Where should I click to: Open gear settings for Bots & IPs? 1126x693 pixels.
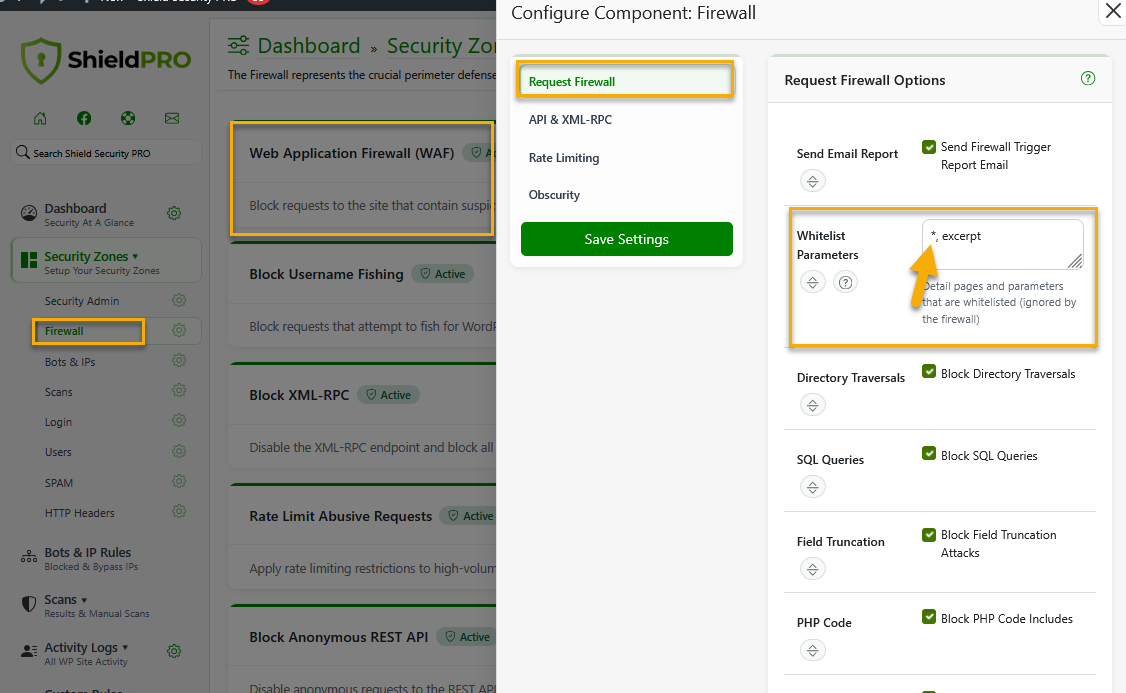(179, 361)
